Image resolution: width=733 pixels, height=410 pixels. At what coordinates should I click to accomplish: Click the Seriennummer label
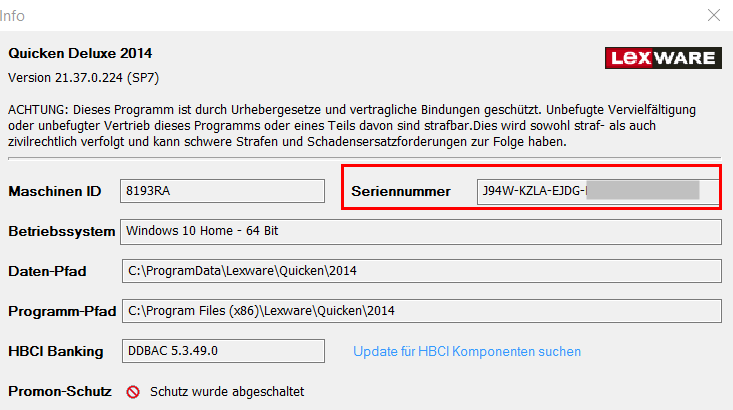pyautogui.click(x=401, y=191)
